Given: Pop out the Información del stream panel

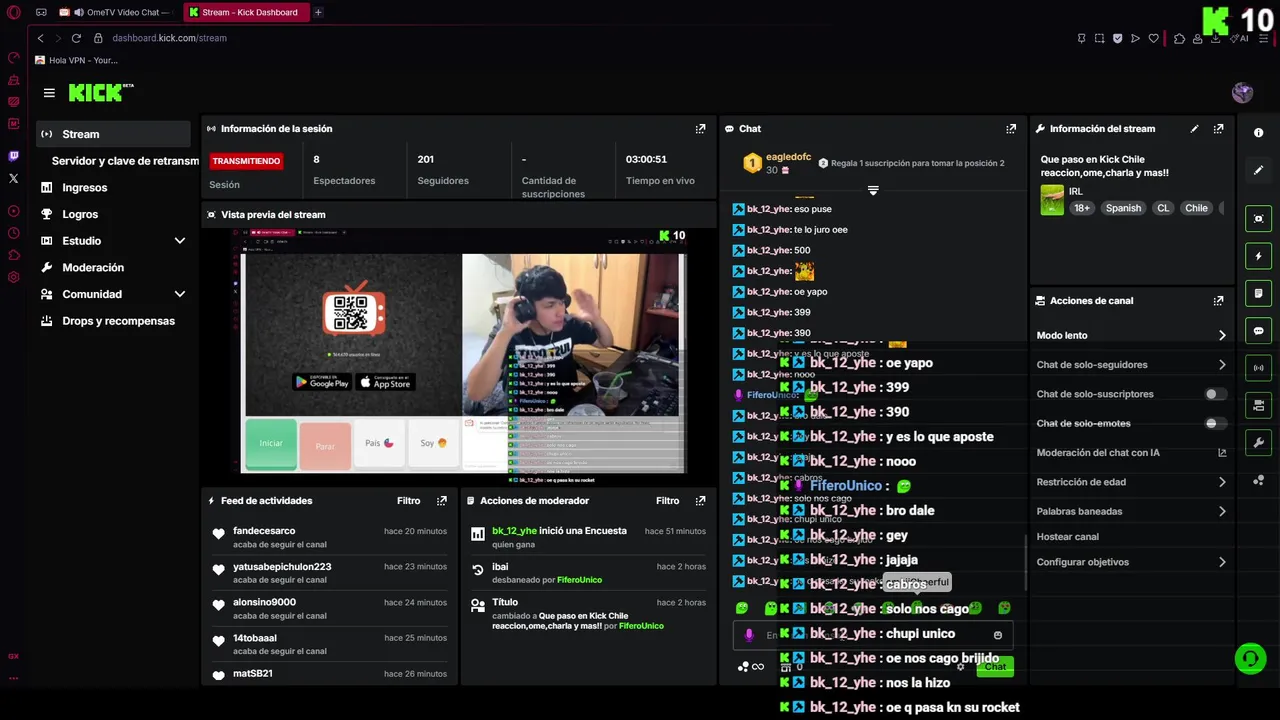Looking at the screenshot, I should pos(1218,129).
